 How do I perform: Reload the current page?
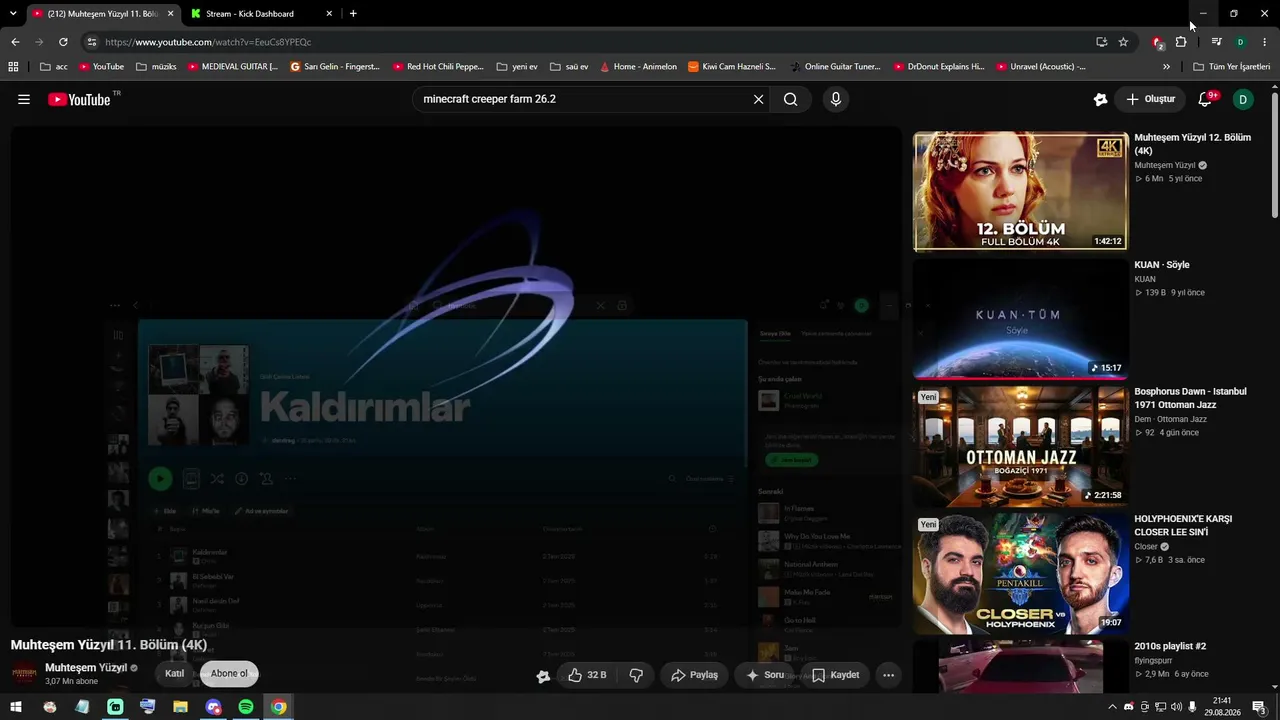tap(63, 42)
